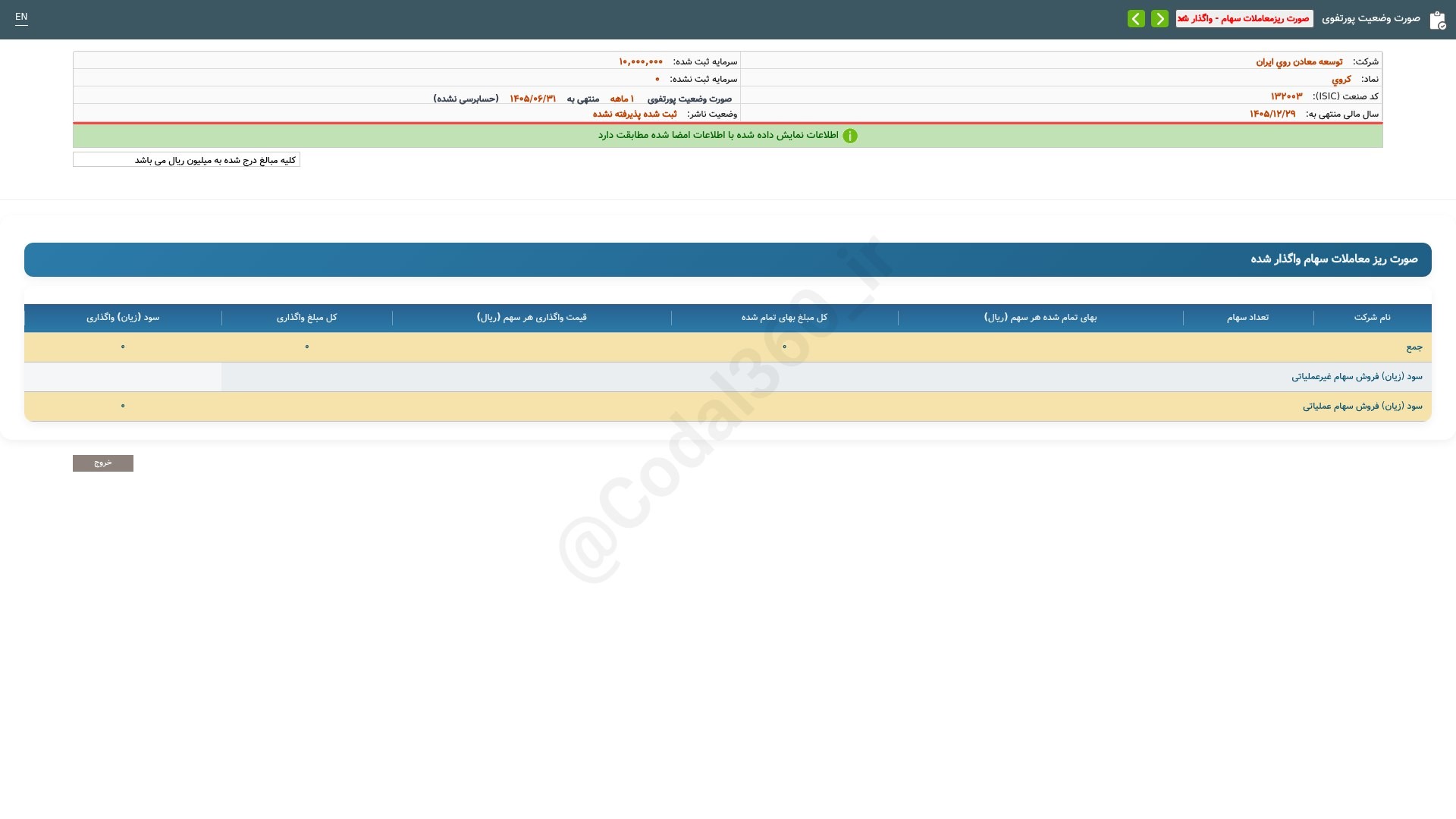This screenshot has height=819, width=1456.
Task: Click the amounts-in-million-rial note box
Action: pyautogui.click(x=187, y=160)
